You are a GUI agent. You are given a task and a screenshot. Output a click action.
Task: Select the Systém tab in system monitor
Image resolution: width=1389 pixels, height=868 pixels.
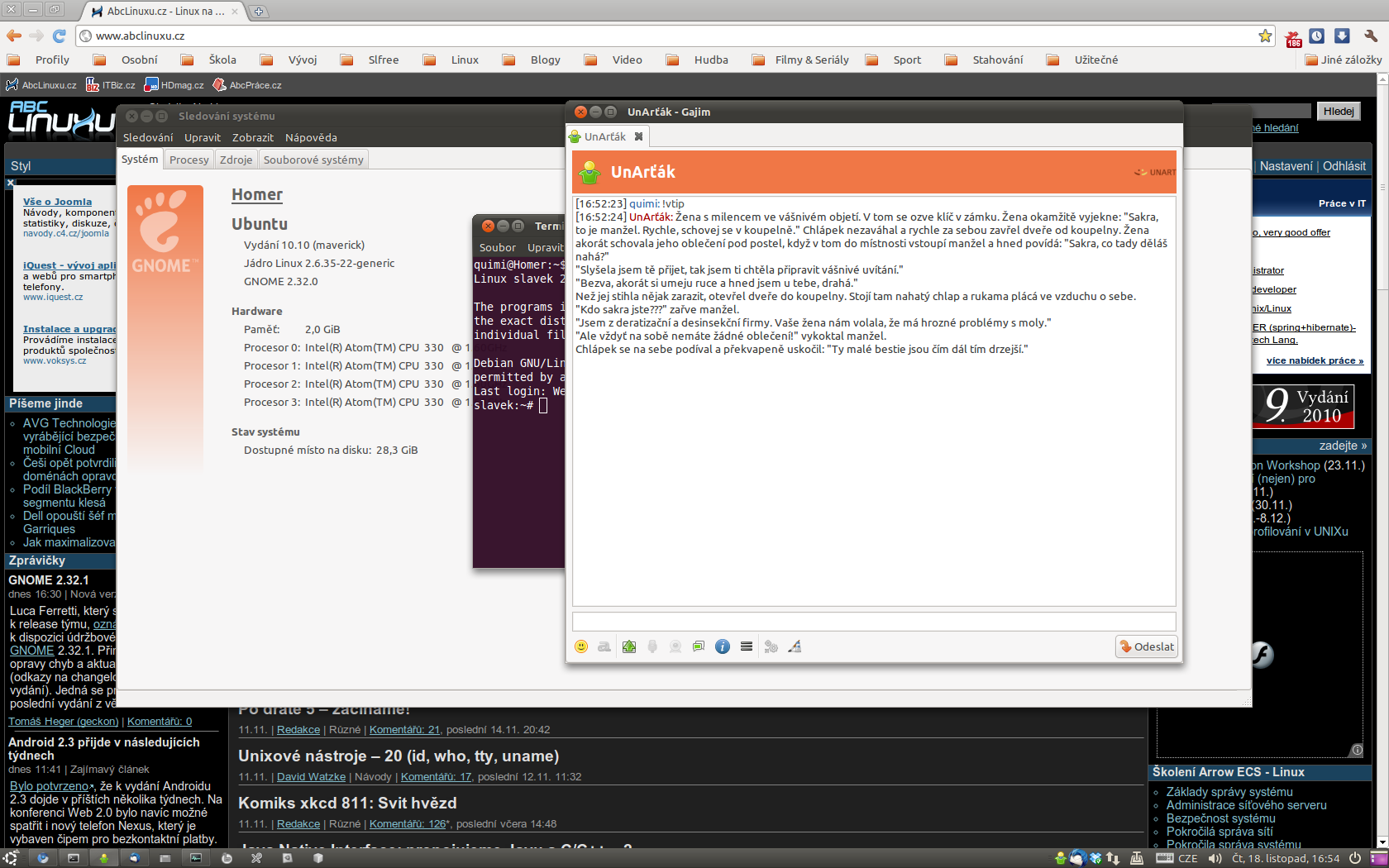click(140, 159)
